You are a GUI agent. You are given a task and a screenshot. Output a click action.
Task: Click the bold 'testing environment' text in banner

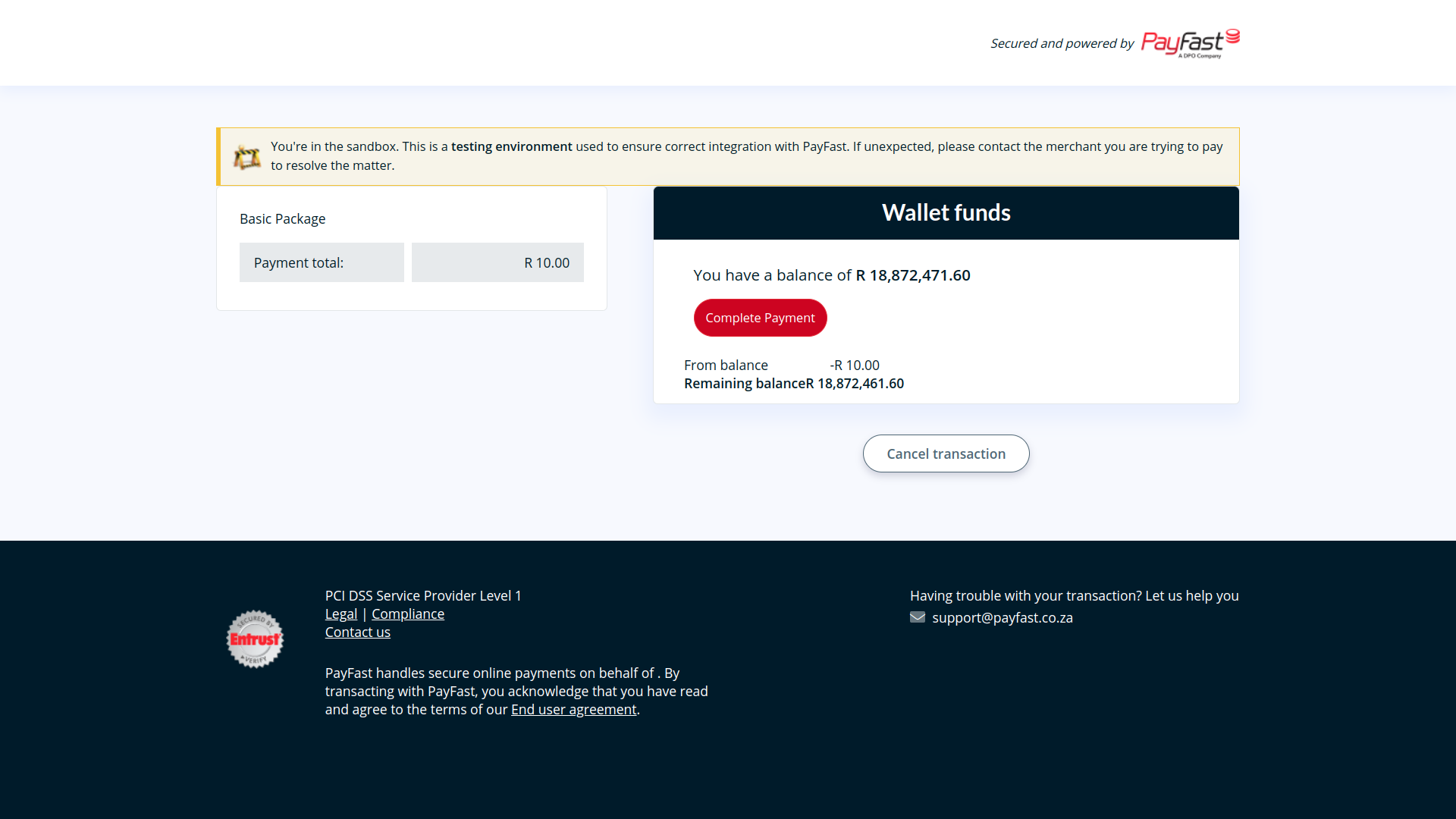click(x=511, y=146)
